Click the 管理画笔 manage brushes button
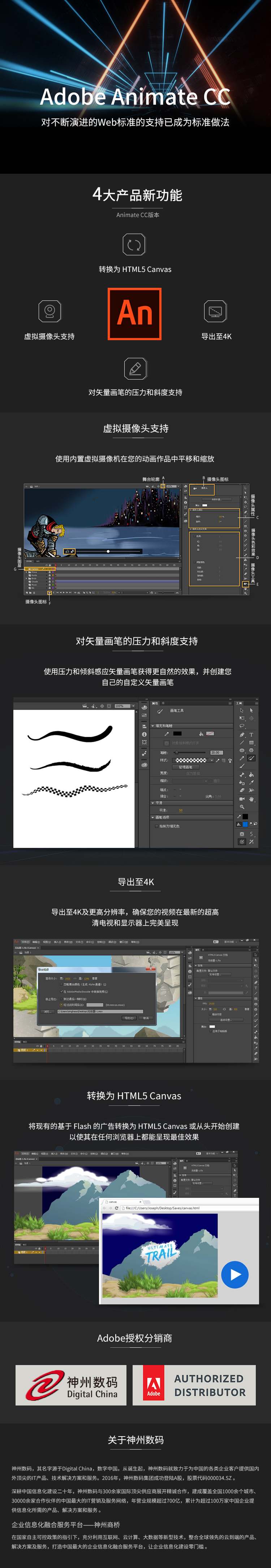Screen dimensions: 271x1568 pyautogui.click(x=185, y=767)
